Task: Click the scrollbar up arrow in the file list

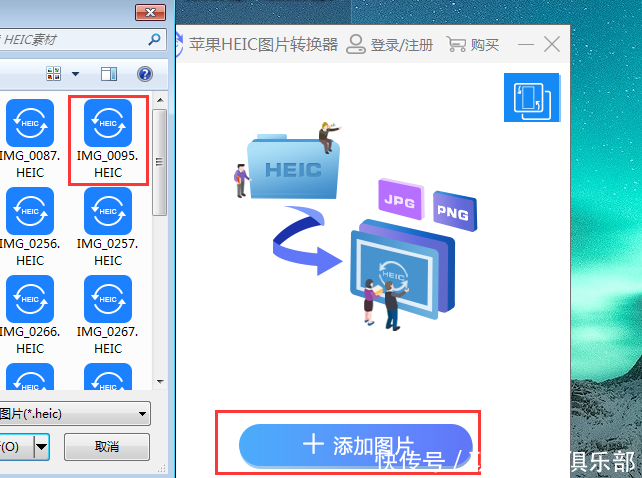Action: point(160,100)
